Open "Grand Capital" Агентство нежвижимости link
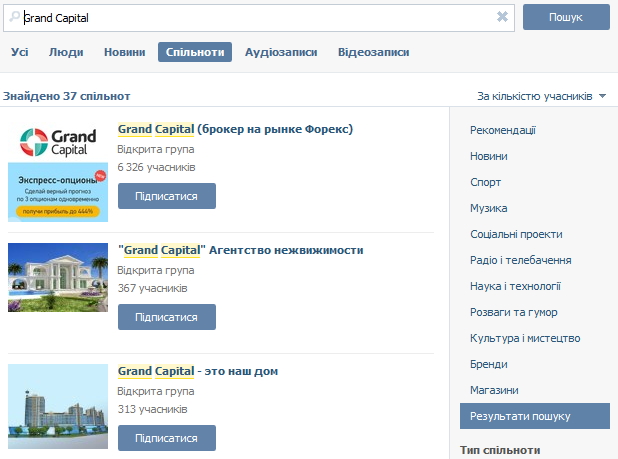This screenshot has width=618, height=459. [240, 250]
